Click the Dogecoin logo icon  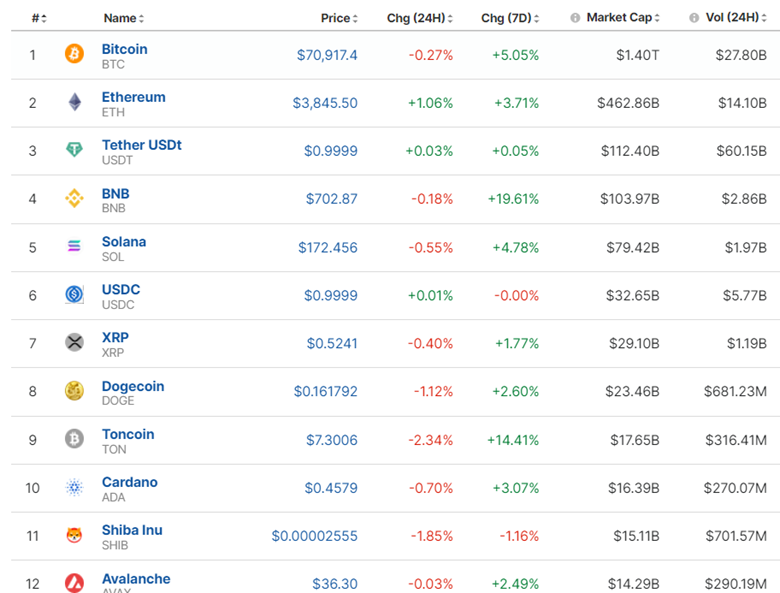[x=74, y=391]
